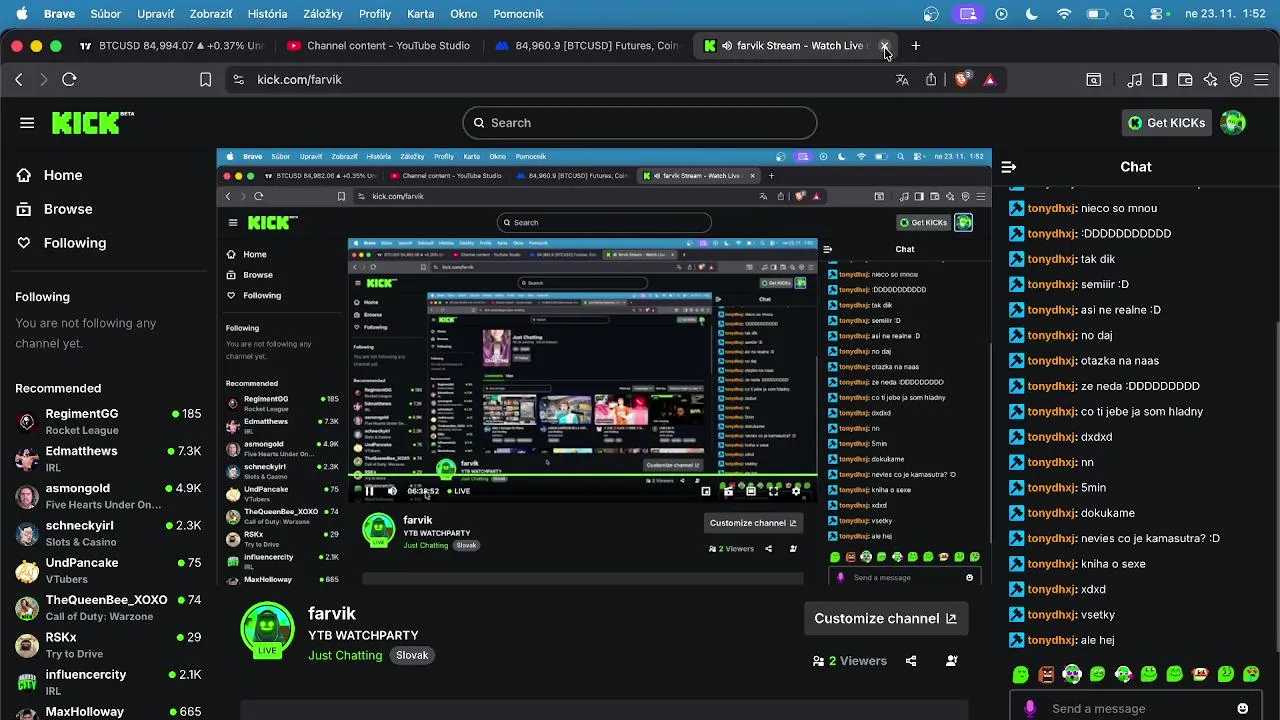Open the Apple menu
This screenshot has width=1280, height=720.
21,14
